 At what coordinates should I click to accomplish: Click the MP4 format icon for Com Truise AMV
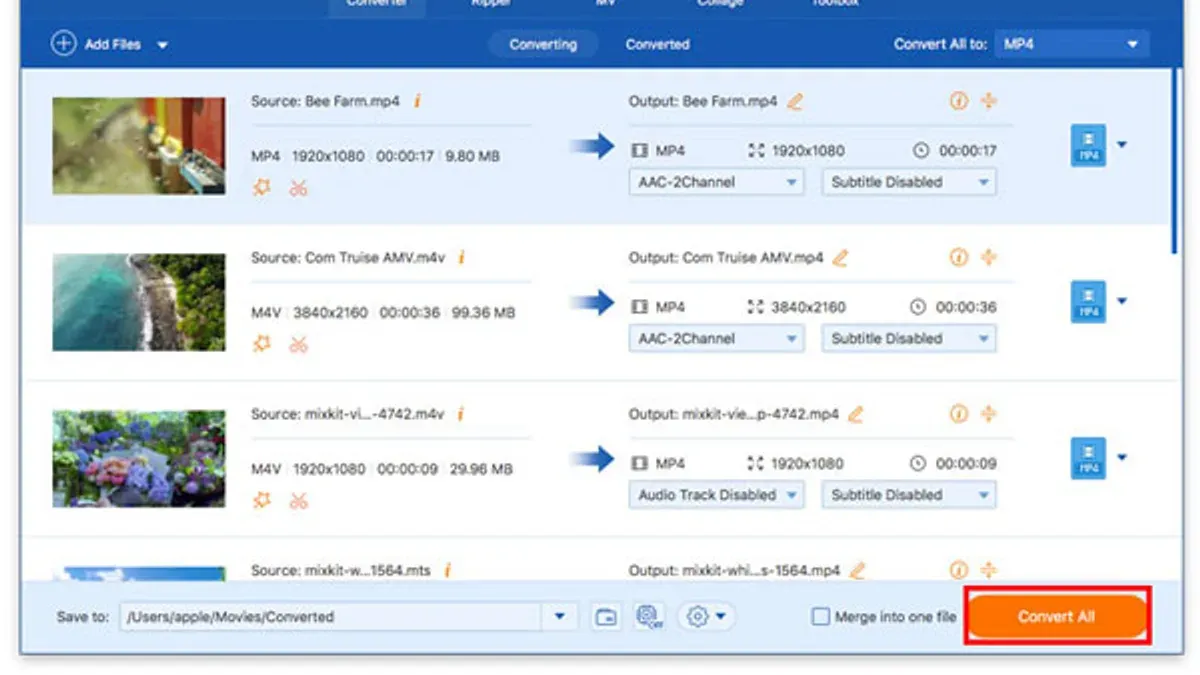[x=1088, y=301]
